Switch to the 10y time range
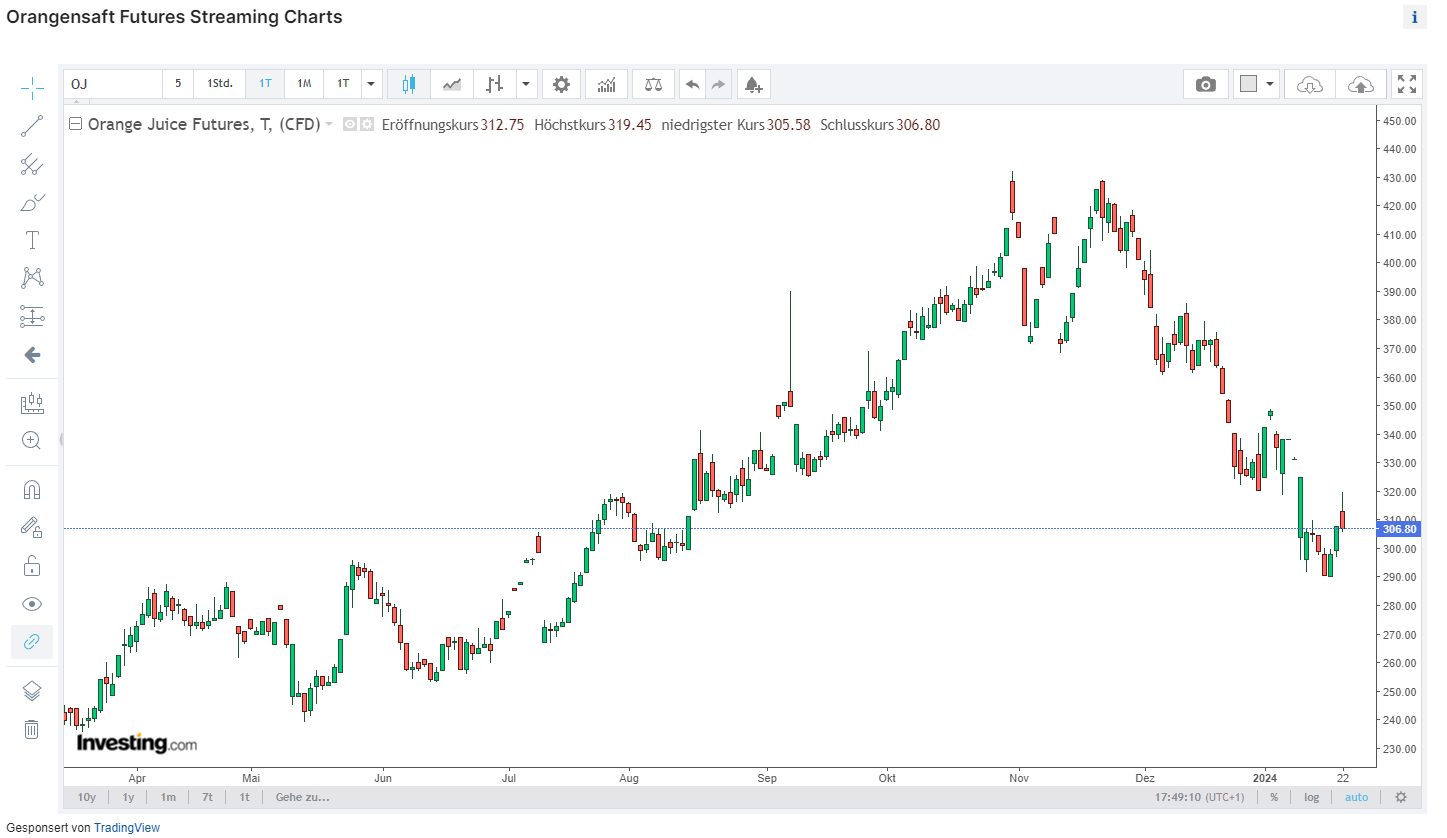This screenshot has height=838, width=1447. pyautogui.click(x=87, y=797)
